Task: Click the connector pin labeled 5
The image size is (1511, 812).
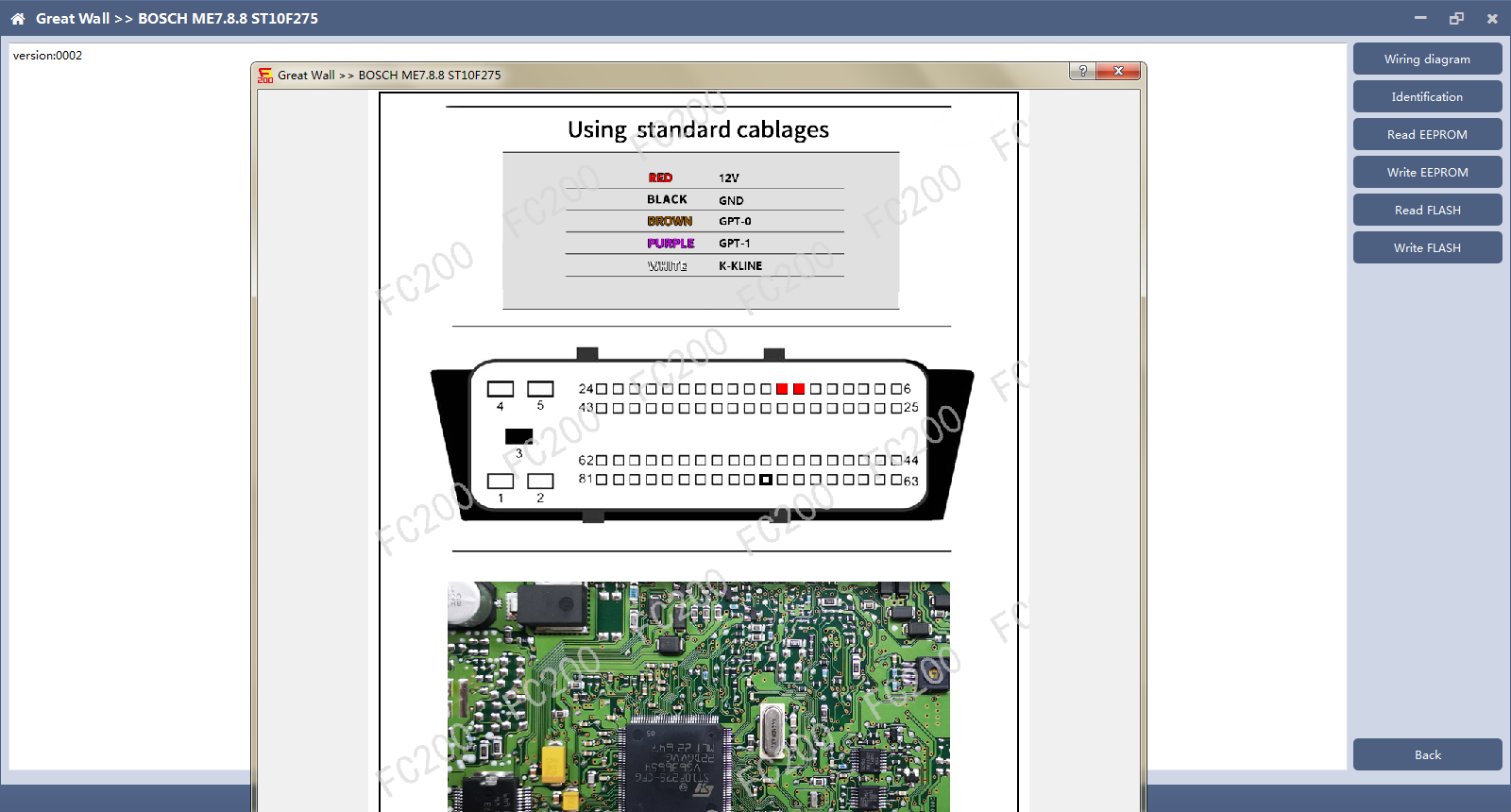Action: (540, 389)
